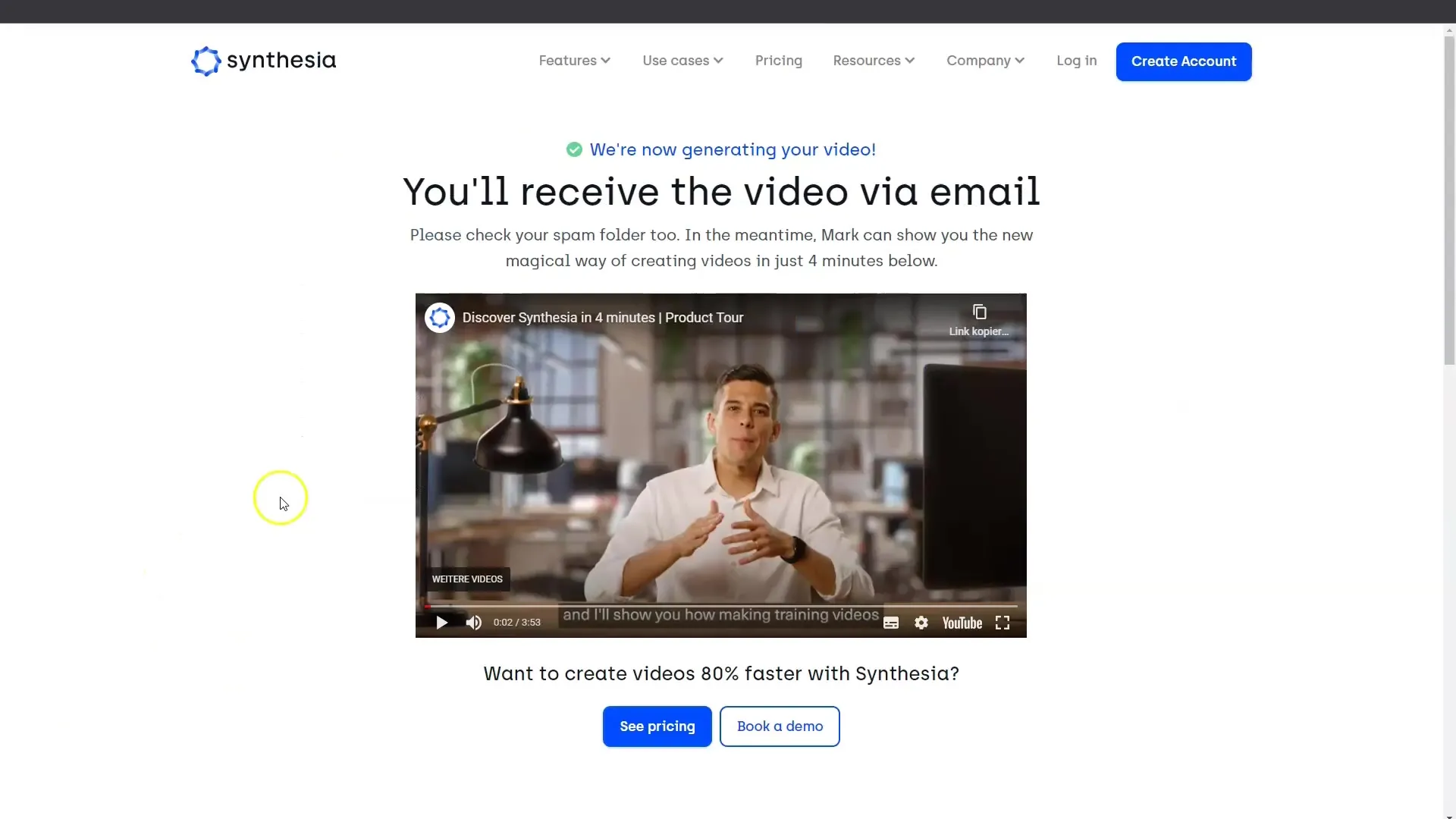Click the settings gear icon in video player

tap(920, 622)
